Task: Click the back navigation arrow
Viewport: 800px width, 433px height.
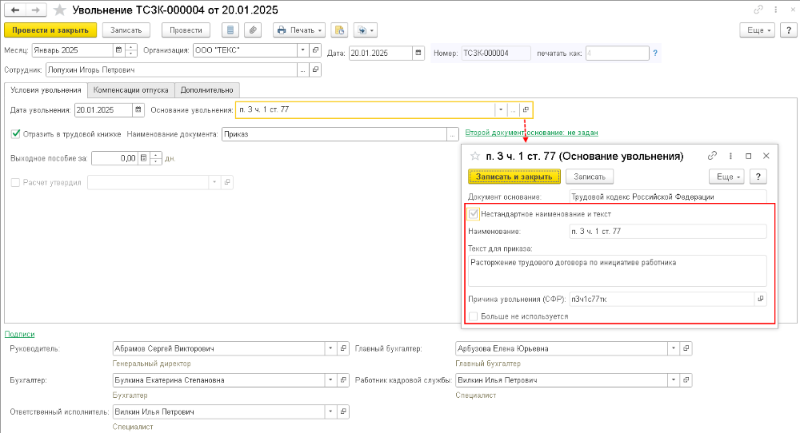Action: tap(15, 10)
